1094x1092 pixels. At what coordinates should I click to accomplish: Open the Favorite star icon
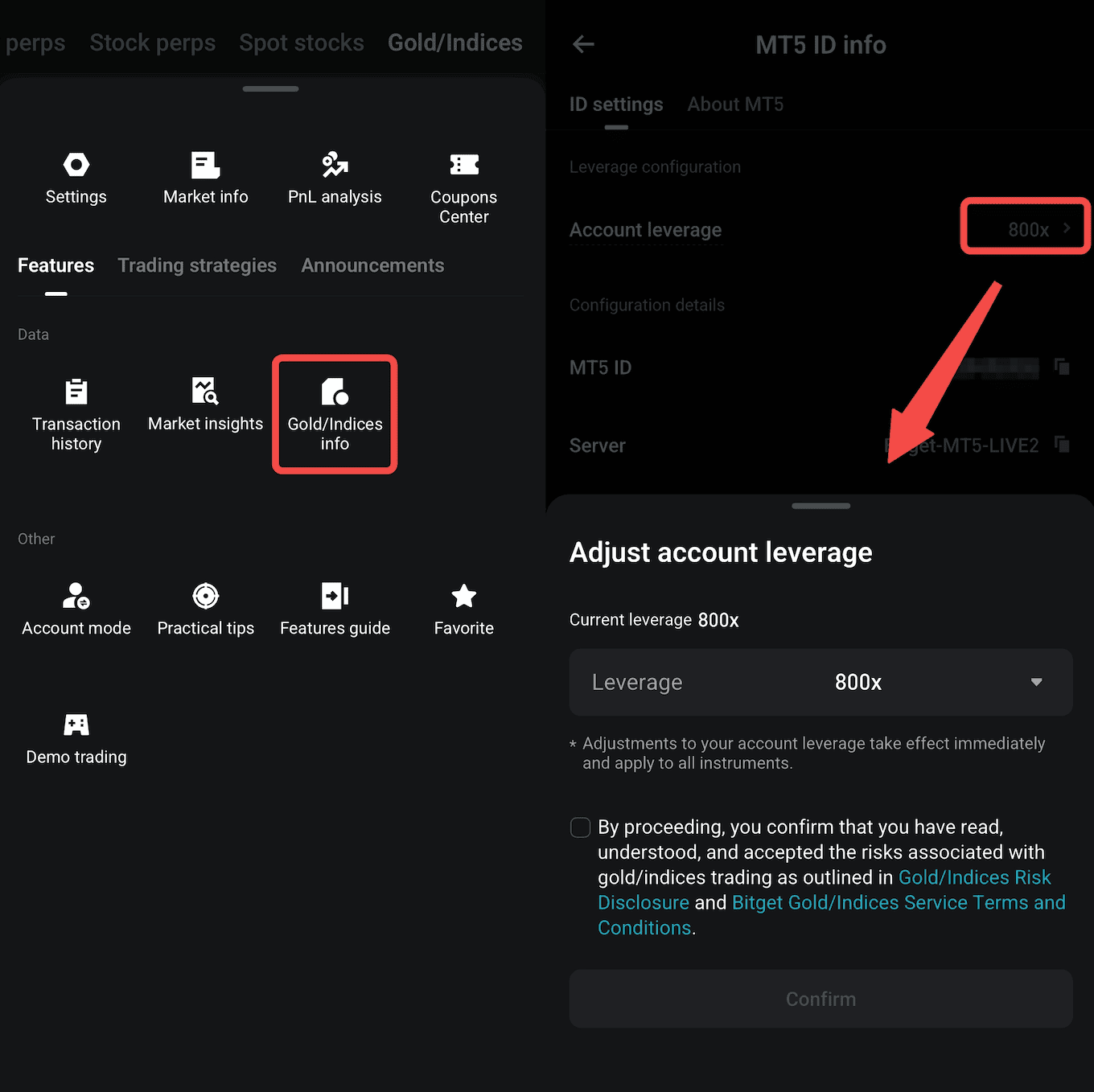[x=464, y=596]
